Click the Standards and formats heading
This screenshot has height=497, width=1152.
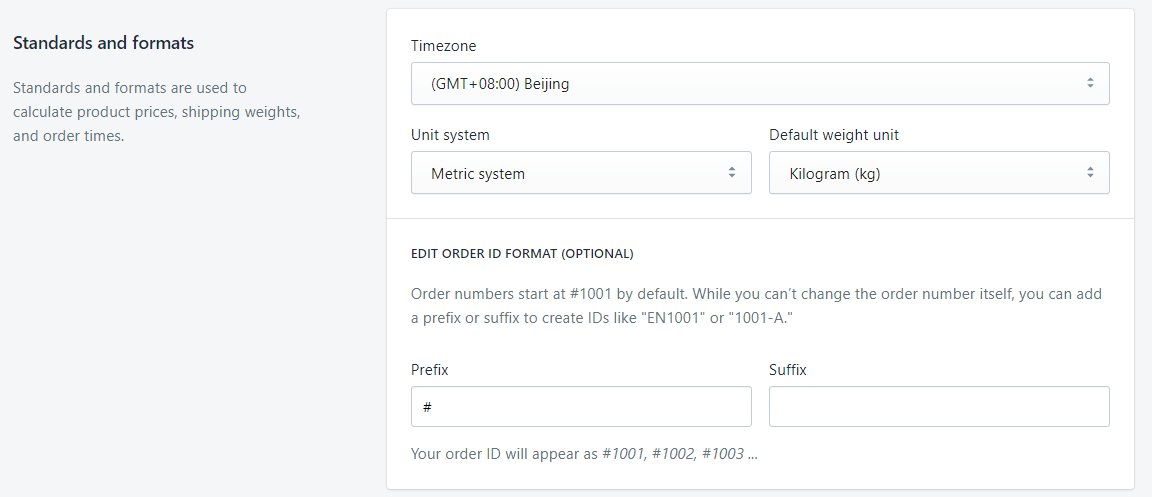click(104, 43)
